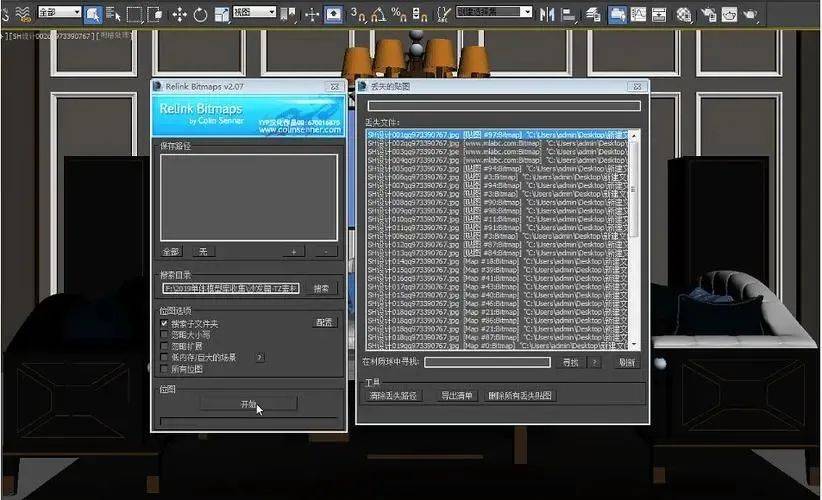Click the 在材质球中寻找 input field

pyautogui.click(x=487, y=362)
